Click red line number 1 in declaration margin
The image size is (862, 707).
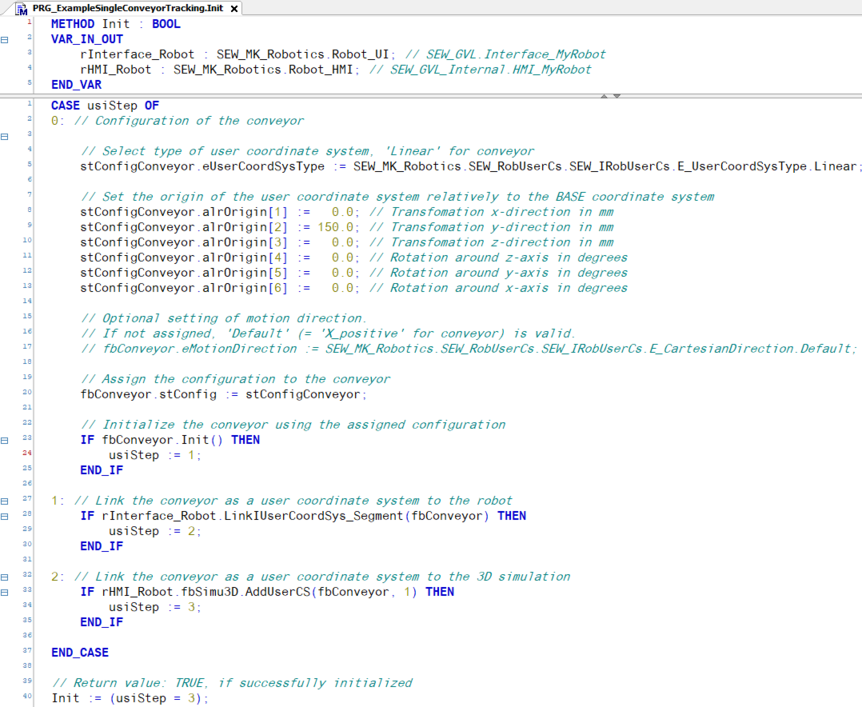29,24
